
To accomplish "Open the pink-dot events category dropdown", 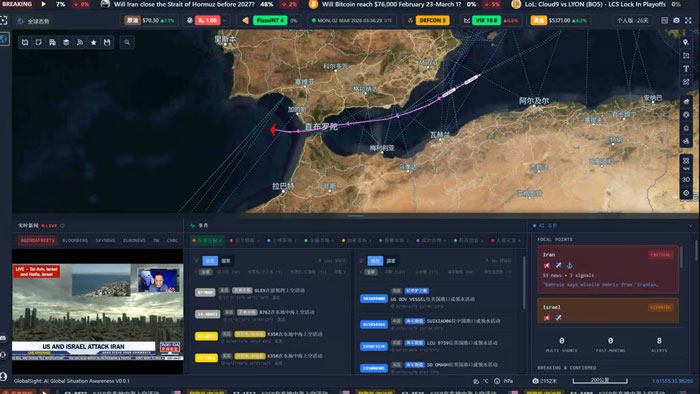I will pyautogui.click(x=506, y=241).
